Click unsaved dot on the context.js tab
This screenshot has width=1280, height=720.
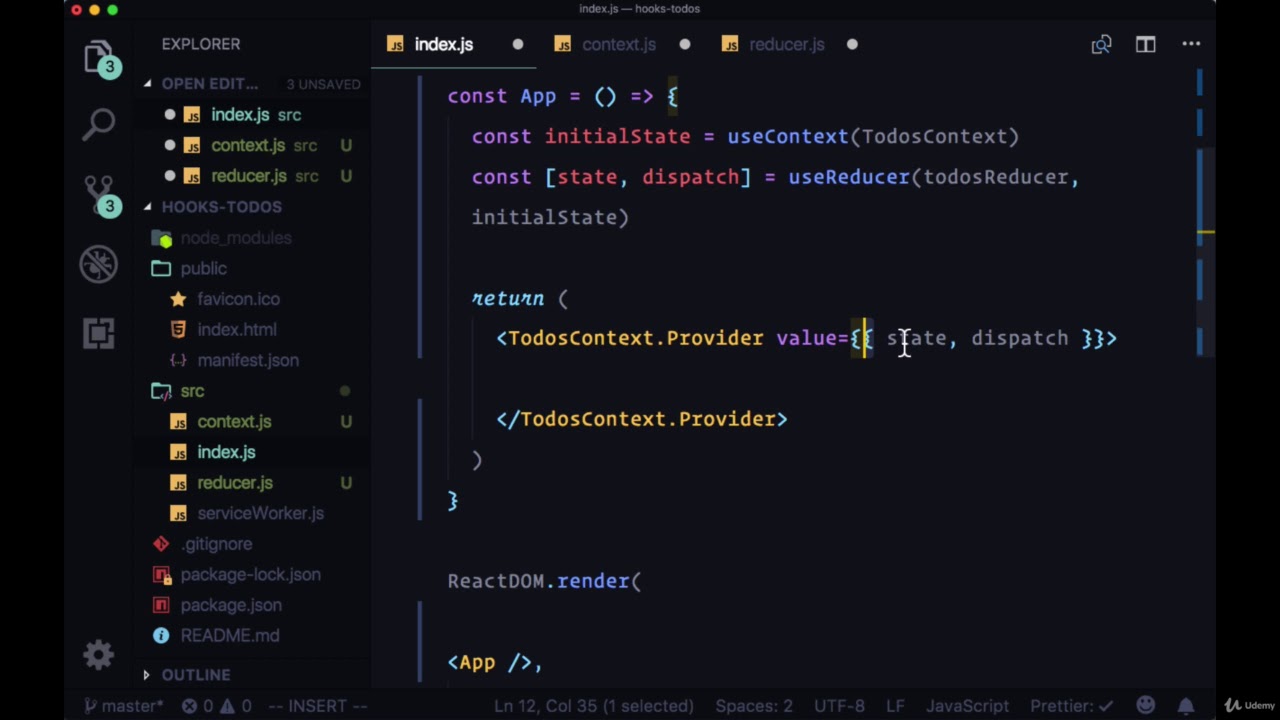pyautogui.click(x=685, y=44)
